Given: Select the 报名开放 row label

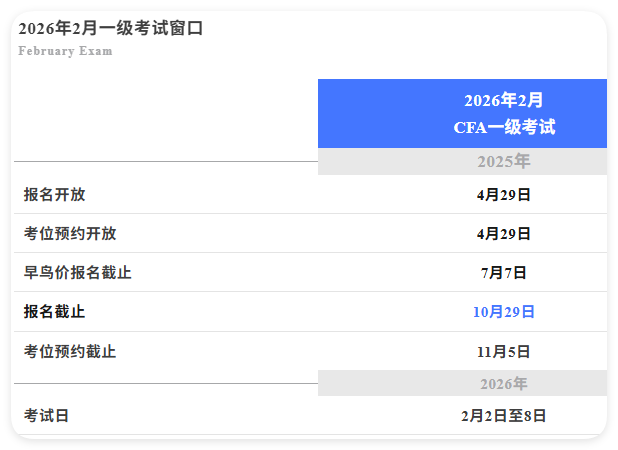Looking at the screenshot, I should tap(55, 195).
